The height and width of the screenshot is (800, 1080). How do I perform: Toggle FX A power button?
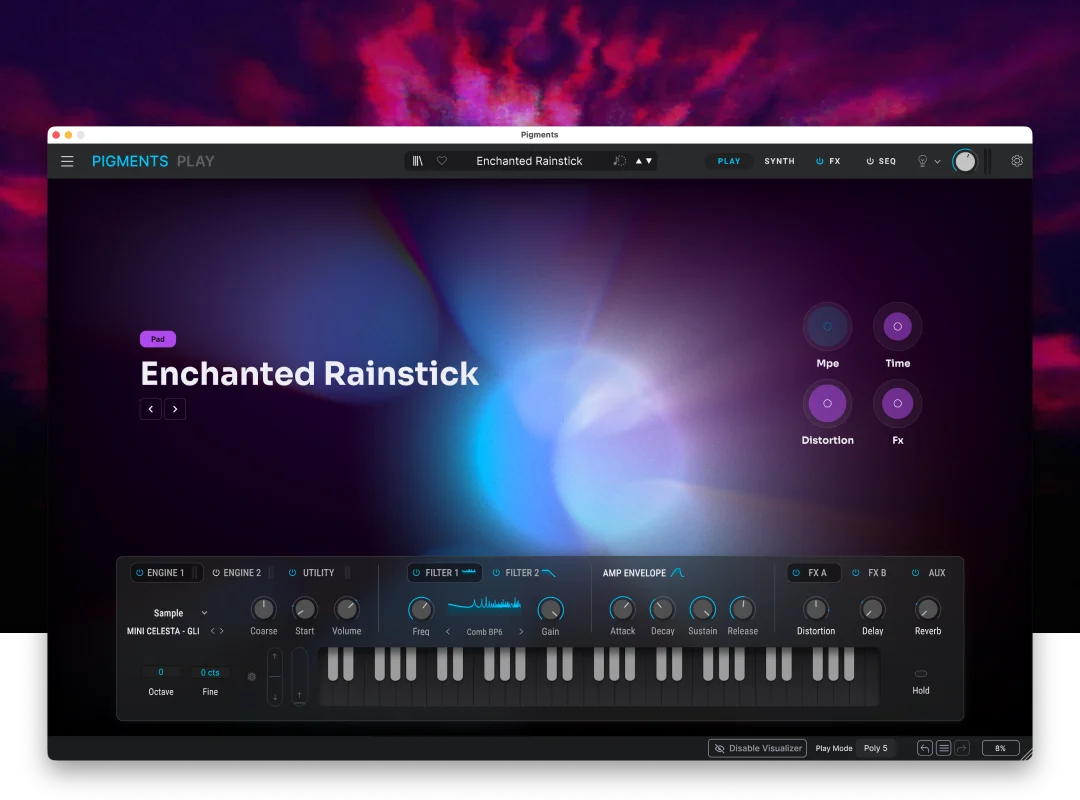(x=796, y=573)
